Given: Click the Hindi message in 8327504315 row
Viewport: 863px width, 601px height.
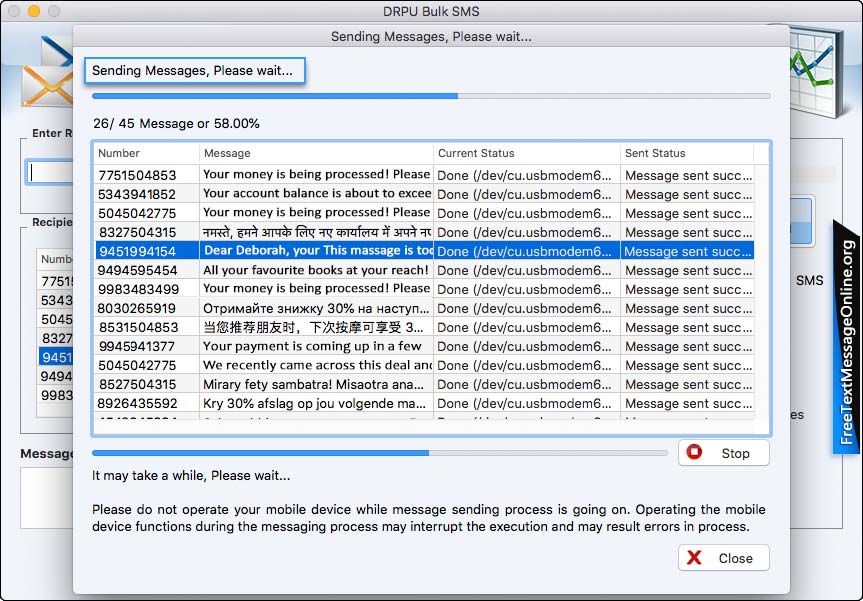Looking at the screenshot, I should click(316, 232).
